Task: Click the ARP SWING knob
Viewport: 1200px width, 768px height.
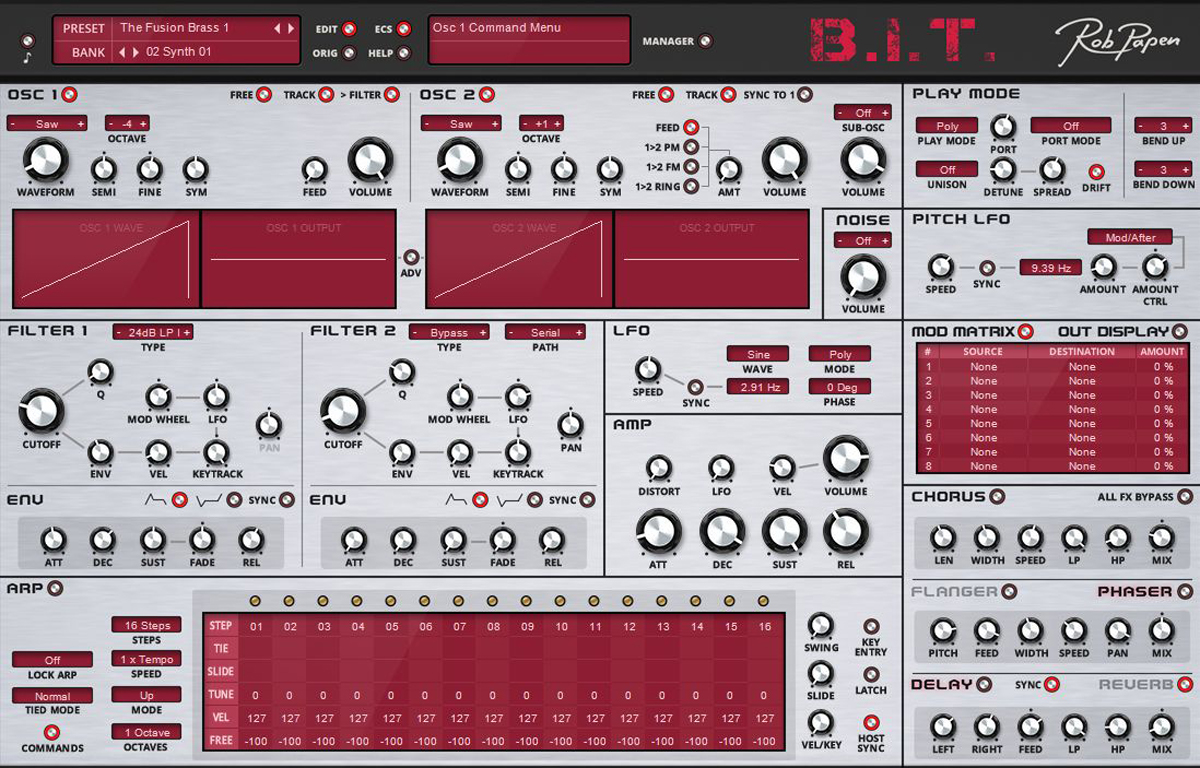Action: click(x=820, y=627)
